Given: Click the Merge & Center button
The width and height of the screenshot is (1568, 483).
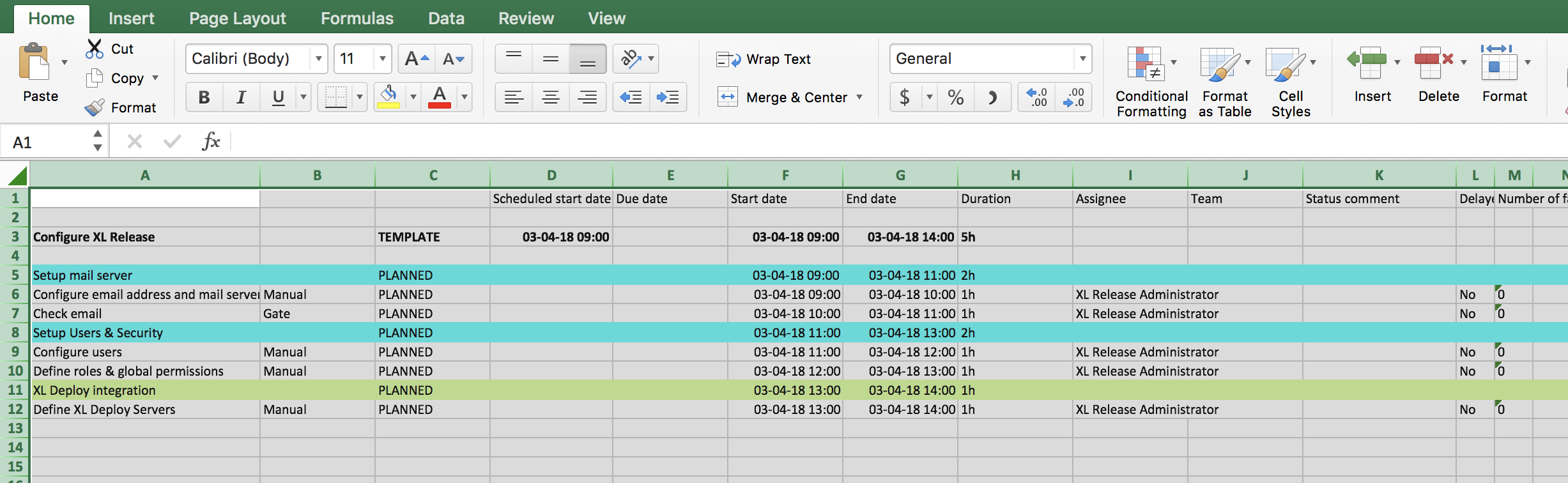Looking at the screenshot, I should point(783,97).
